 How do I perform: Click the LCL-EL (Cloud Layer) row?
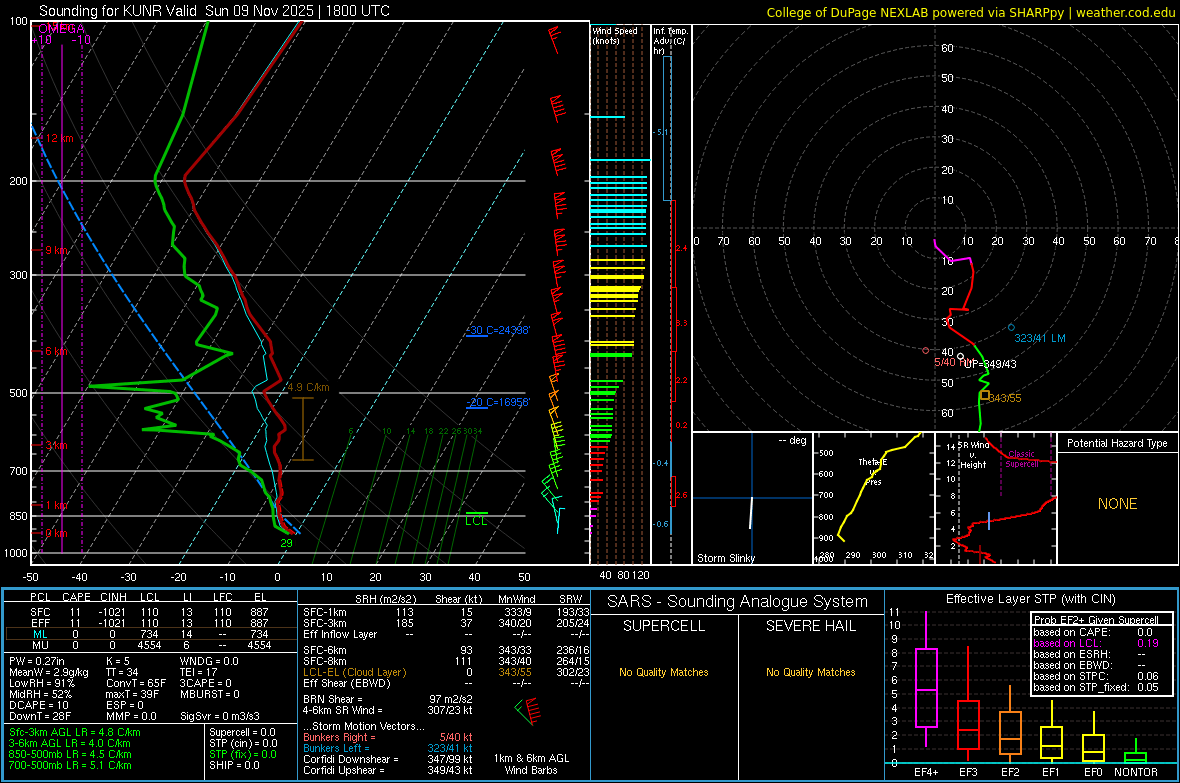[446, 672]
